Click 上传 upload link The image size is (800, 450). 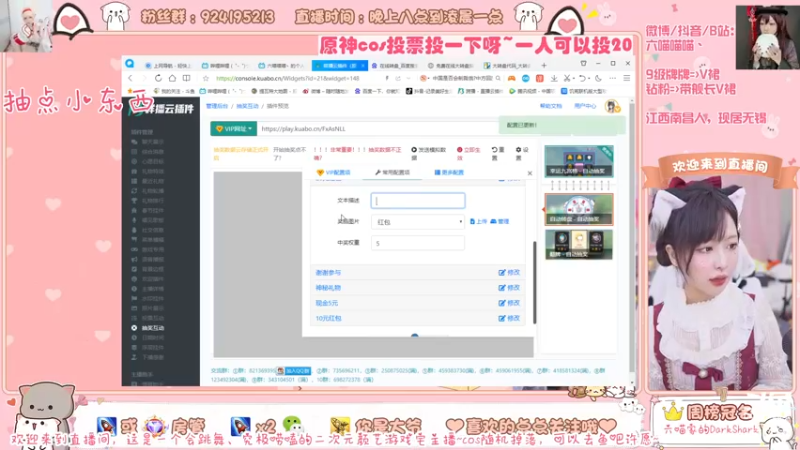click(x=479, y=221)
